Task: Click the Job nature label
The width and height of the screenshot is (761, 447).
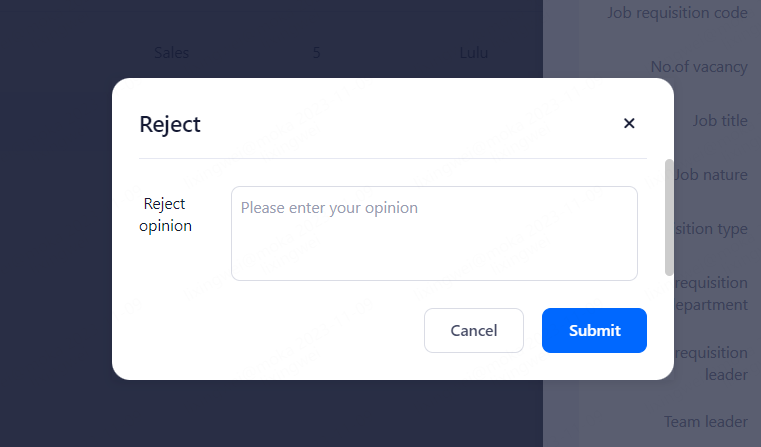Action: [712, 175]
